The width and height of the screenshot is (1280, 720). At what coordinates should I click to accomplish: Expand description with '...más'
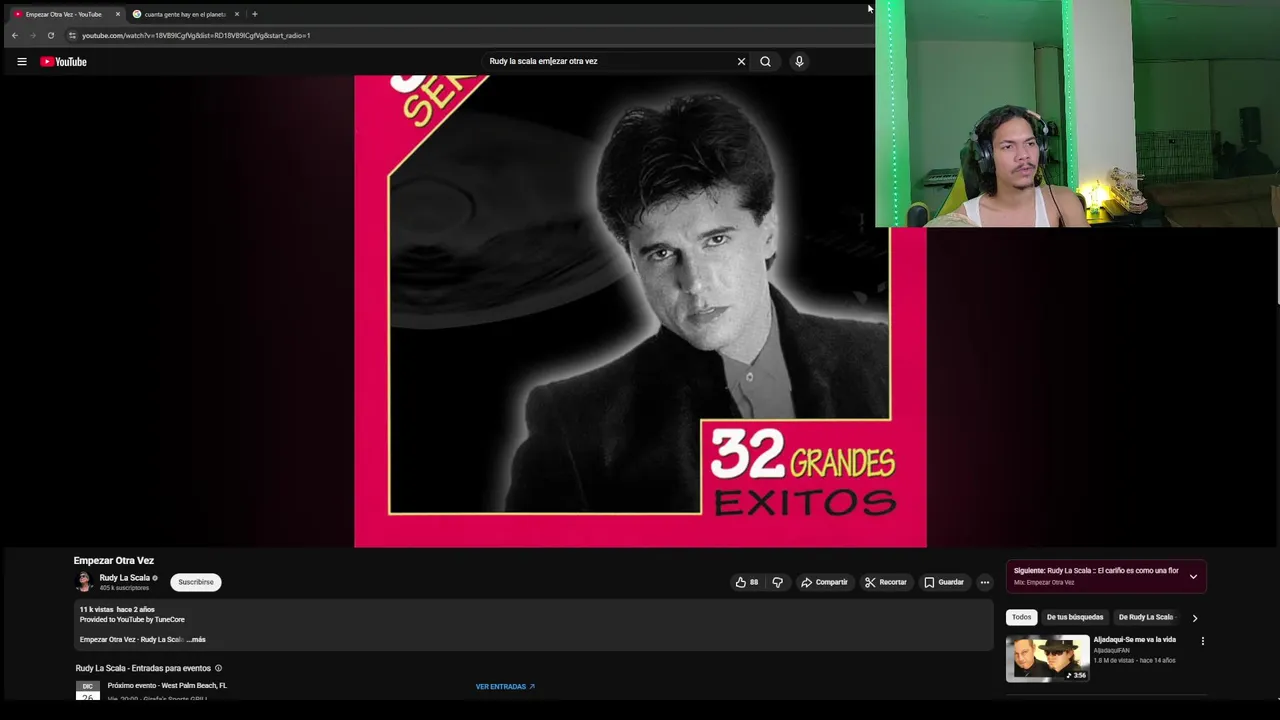196,639
